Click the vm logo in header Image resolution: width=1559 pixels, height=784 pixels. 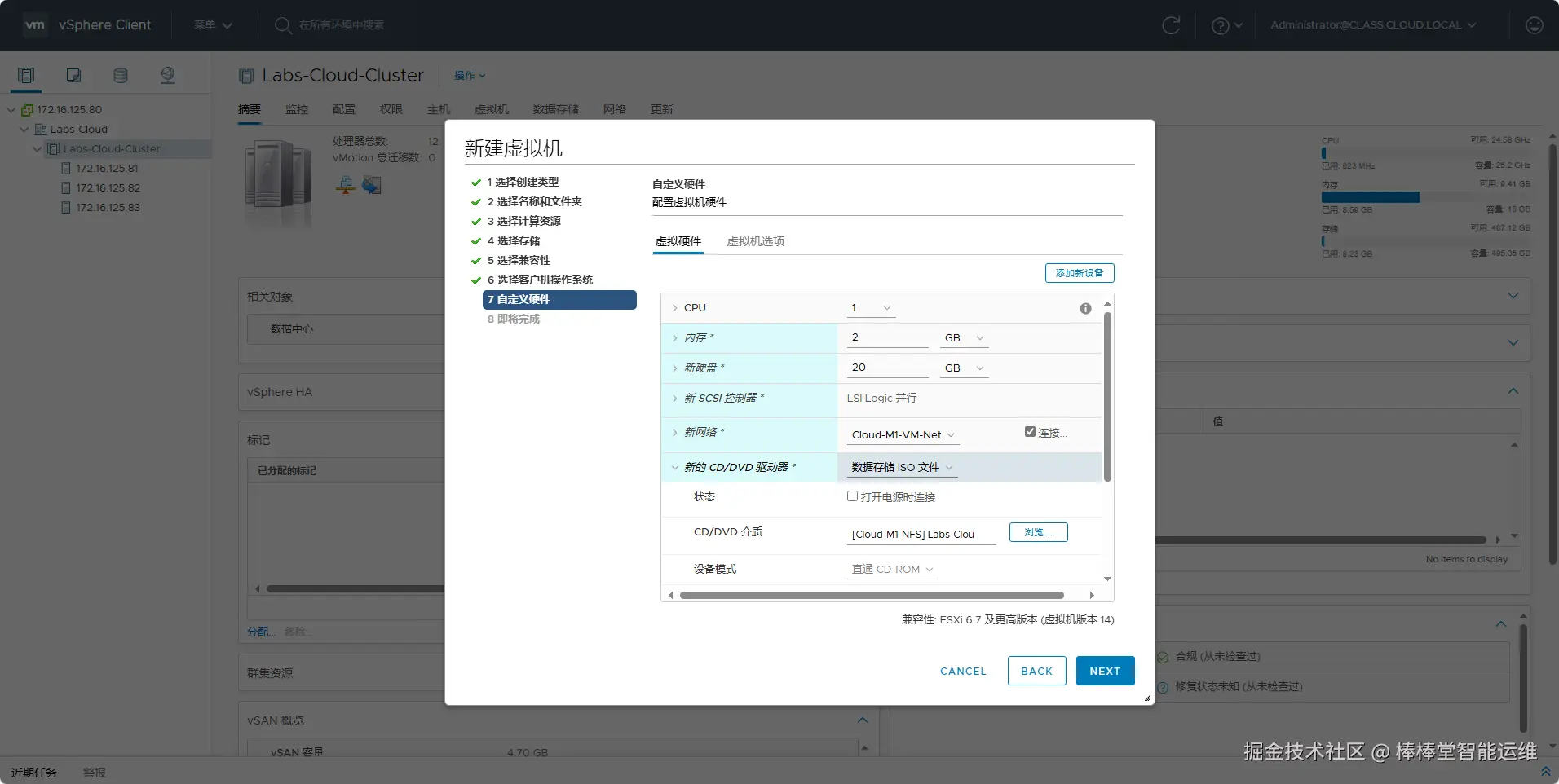tap(35, 25)
